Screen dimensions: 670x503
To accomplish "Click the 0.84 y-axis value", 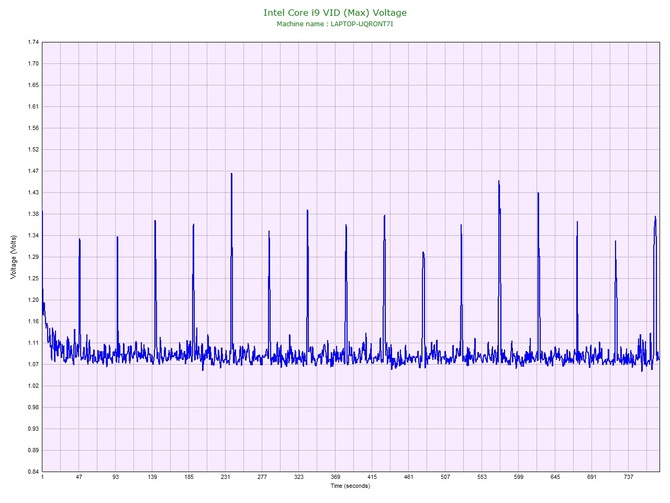I will (x=33, y=472).
